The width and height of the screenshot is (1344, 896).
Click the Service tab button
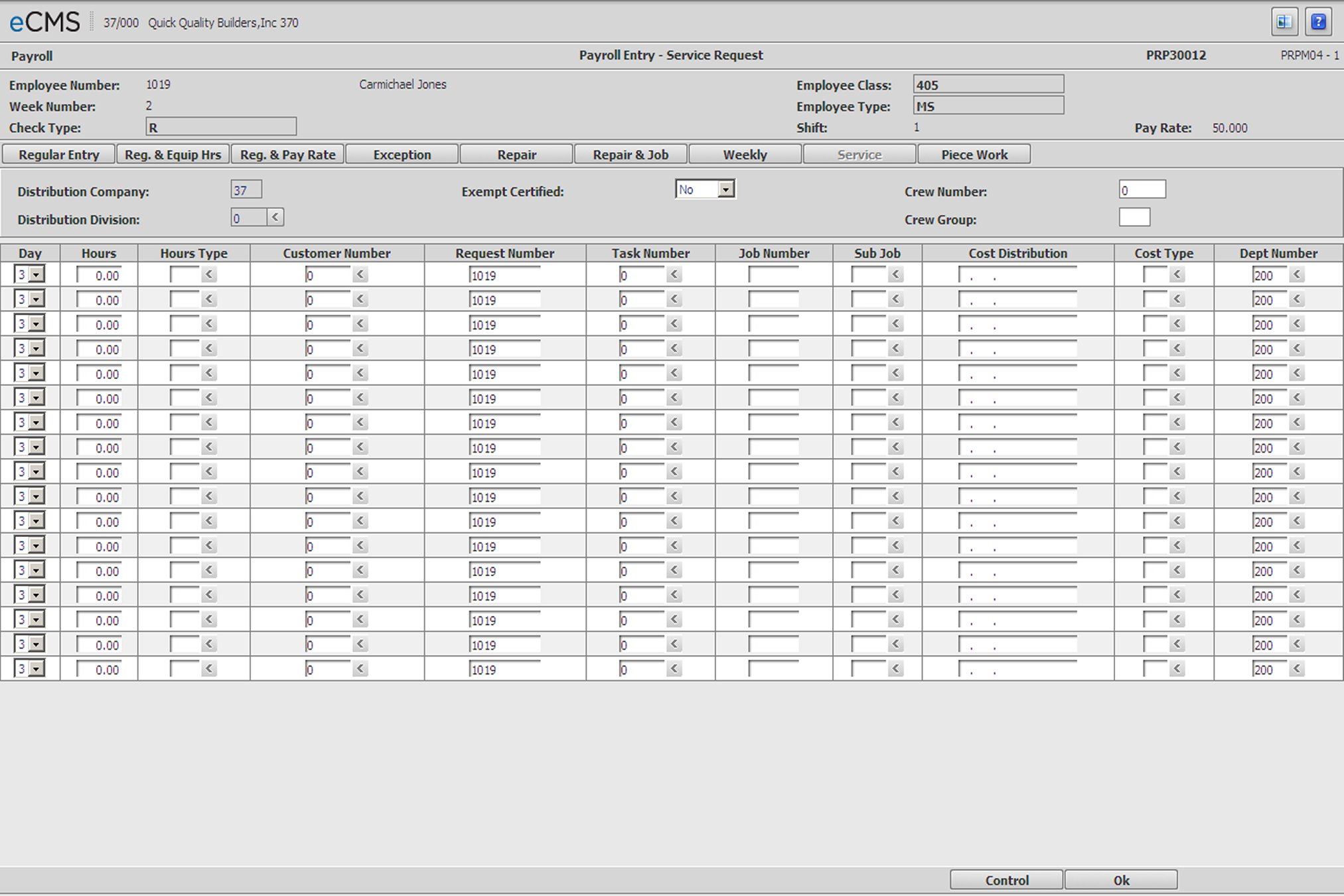coord(859,155)
